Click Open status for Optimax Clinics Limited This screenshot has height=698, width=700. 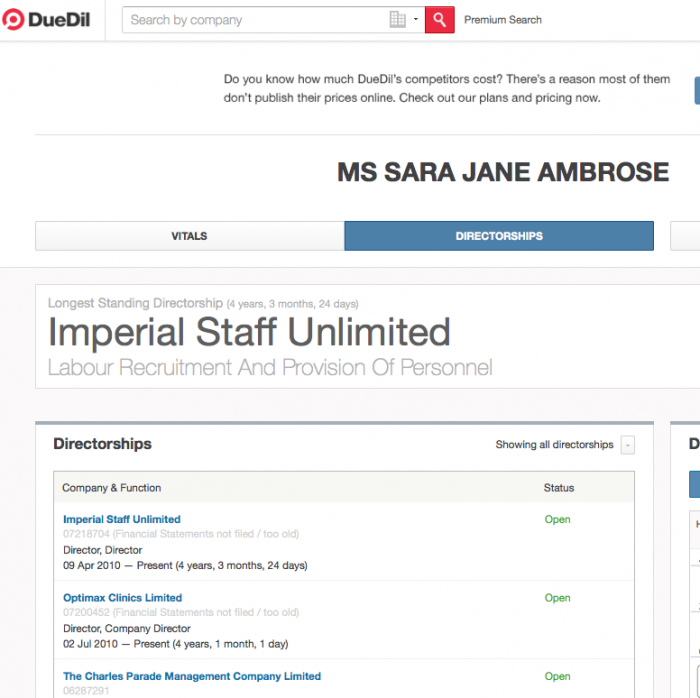(x=558, y=598)
